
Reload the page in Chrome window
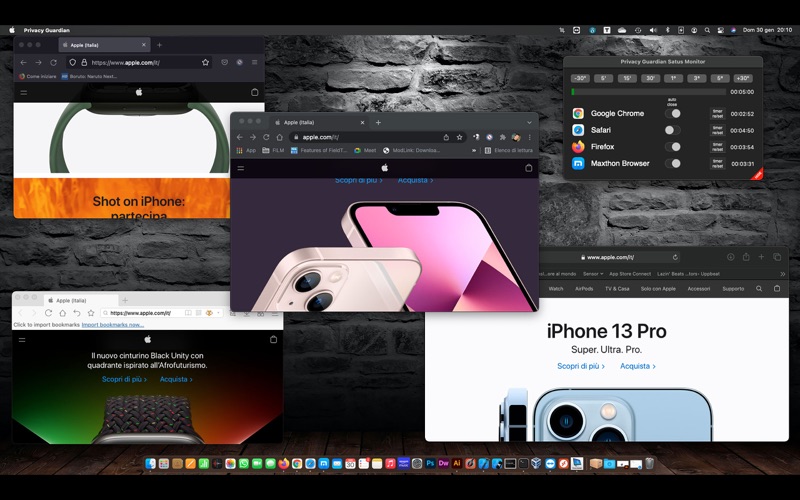(x=266, y=137)
